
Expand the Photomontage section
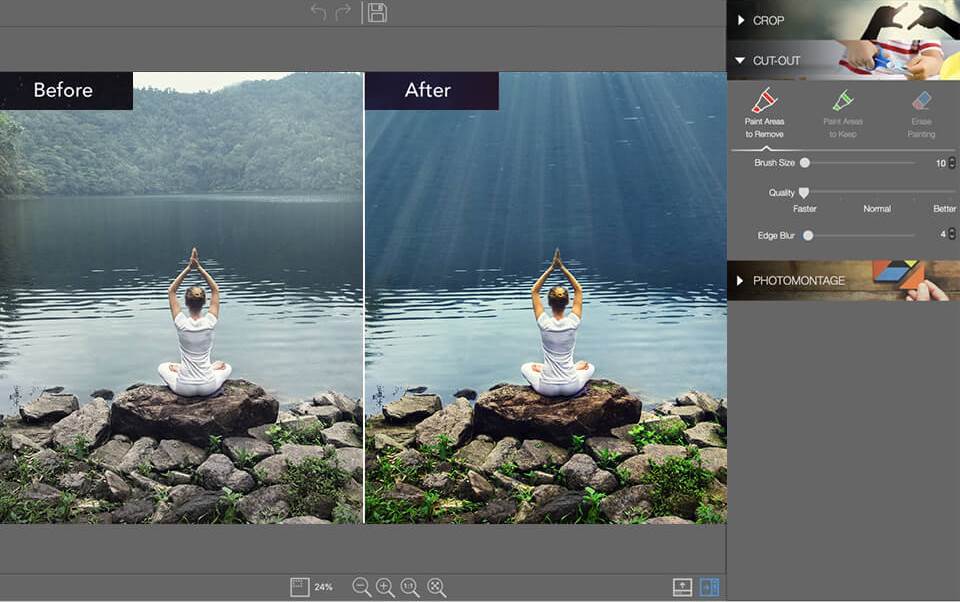(x=843, y=280)
